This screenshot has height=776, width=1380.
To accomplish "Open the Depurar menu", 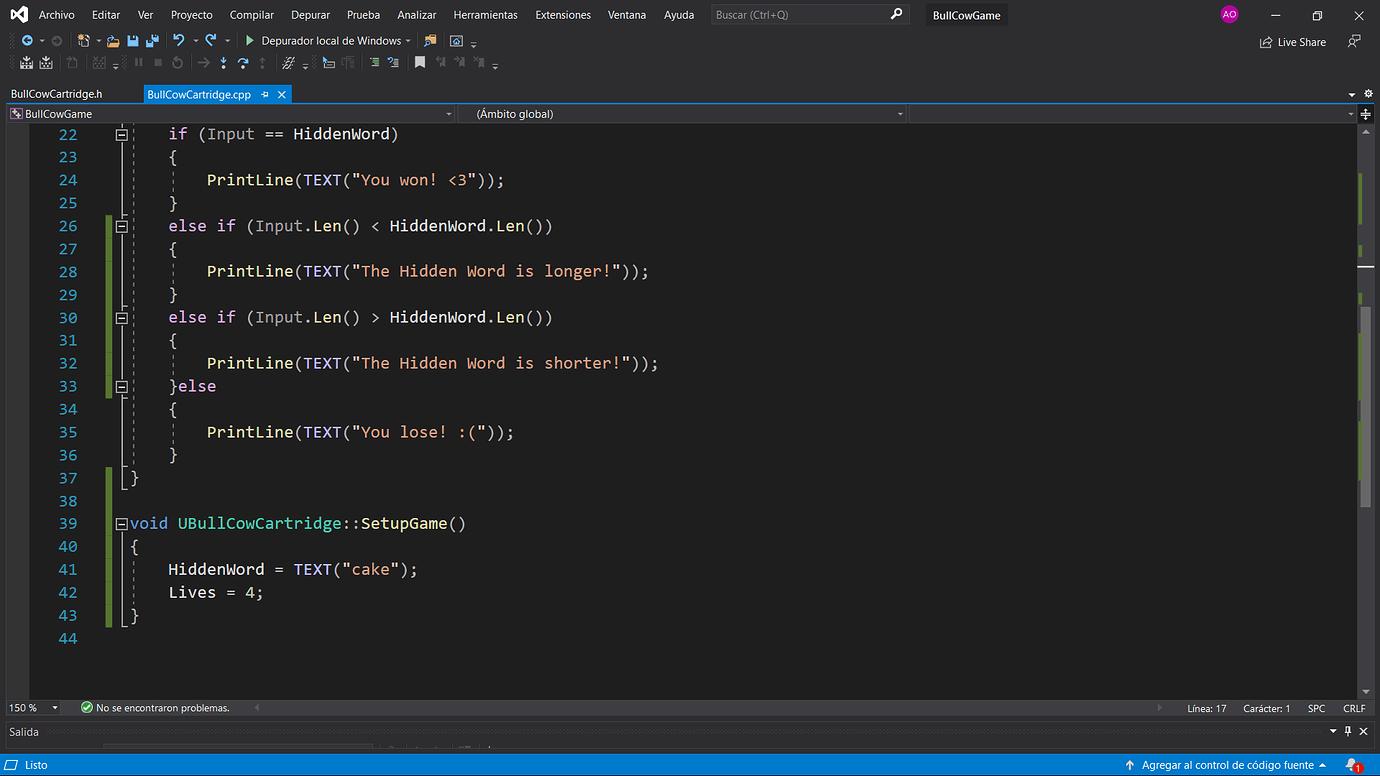I will [310, 15].
